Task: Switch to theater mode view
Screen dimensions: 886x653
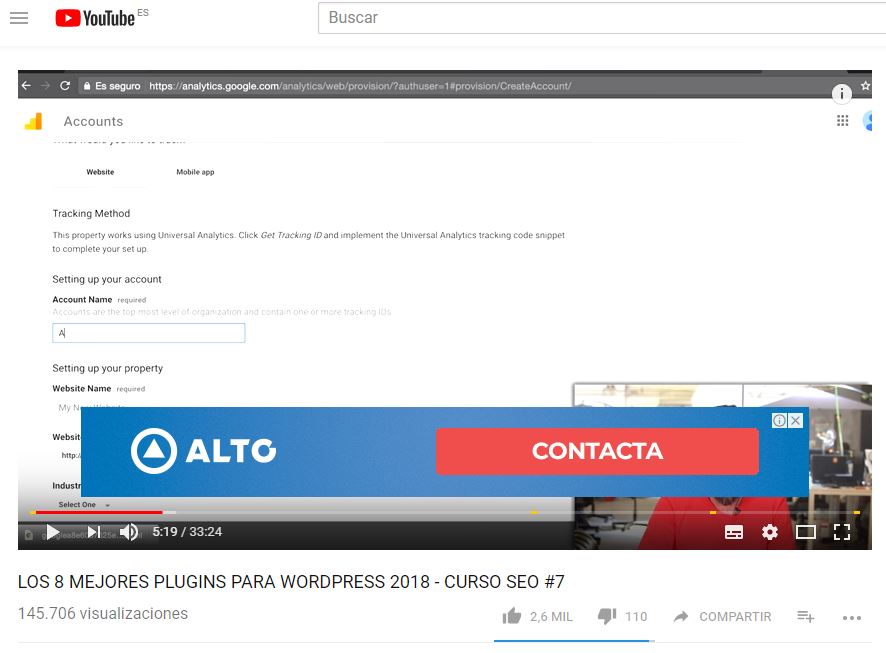Action: [x=805, y=532]
